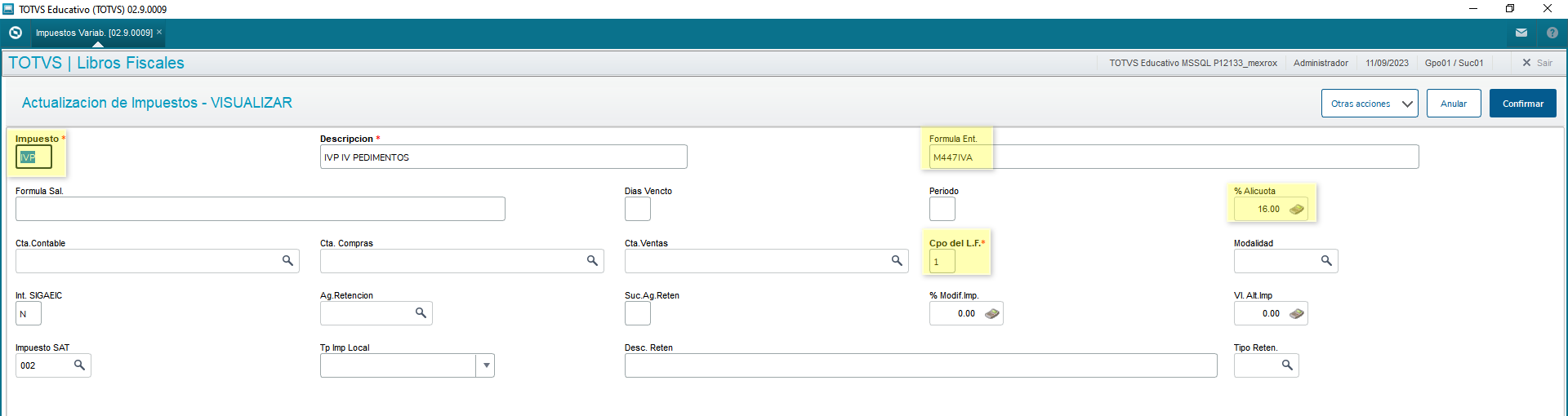Click the TOTVS home logo icon
The height and width of the screenshot is (416, 1568).
[15, 33]
